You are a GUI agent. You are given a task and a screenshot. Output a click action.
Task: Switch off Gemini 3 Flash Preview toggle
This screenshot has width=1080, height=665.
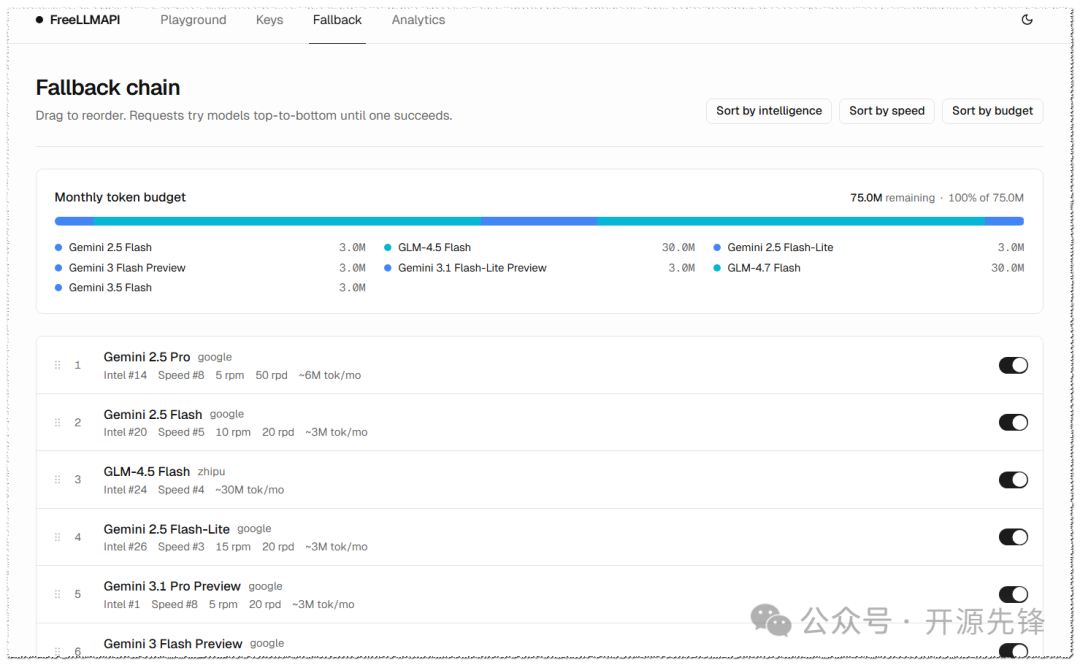(x=1013, y=651)
